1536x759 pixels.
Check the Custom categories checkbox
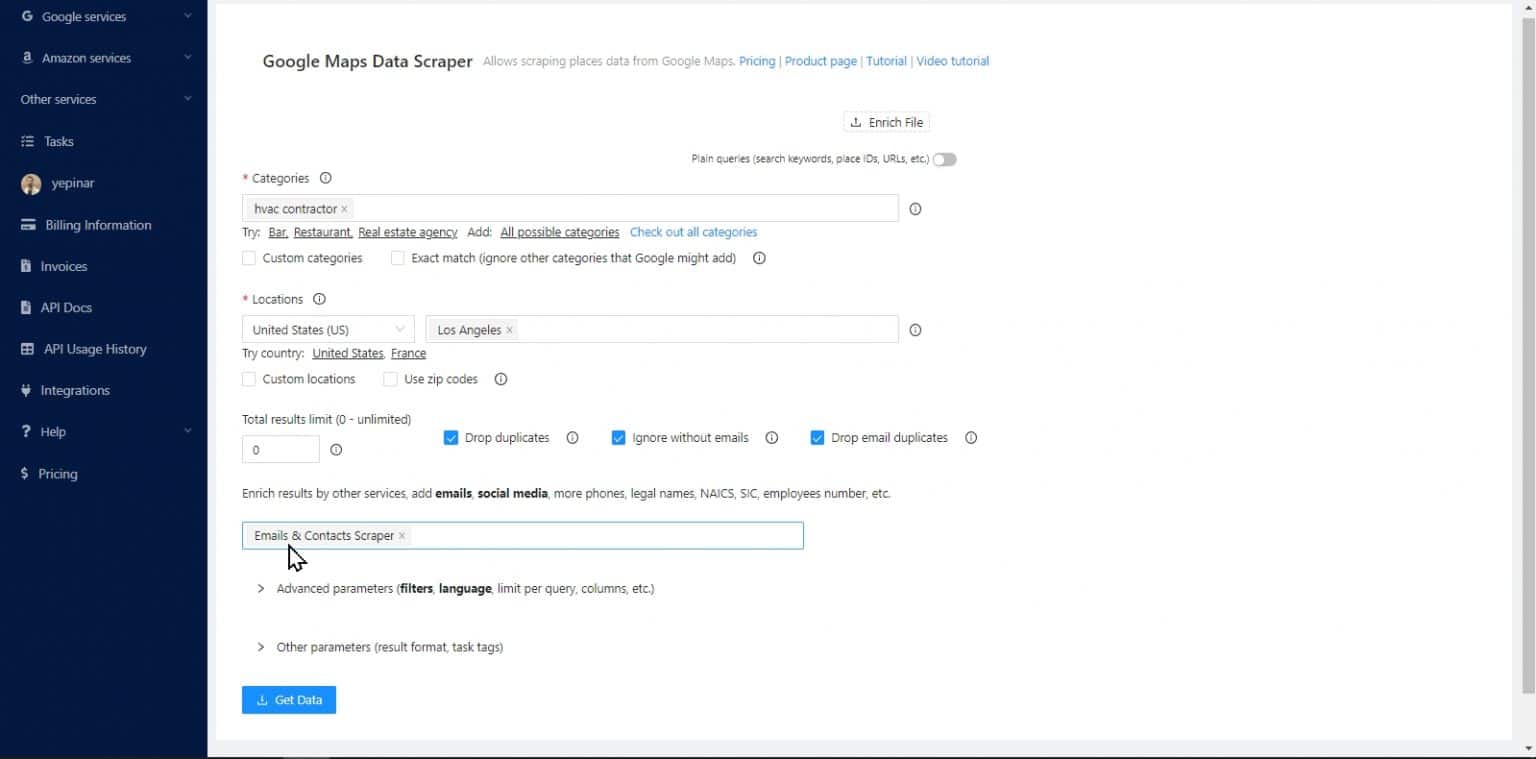[249, 258]
